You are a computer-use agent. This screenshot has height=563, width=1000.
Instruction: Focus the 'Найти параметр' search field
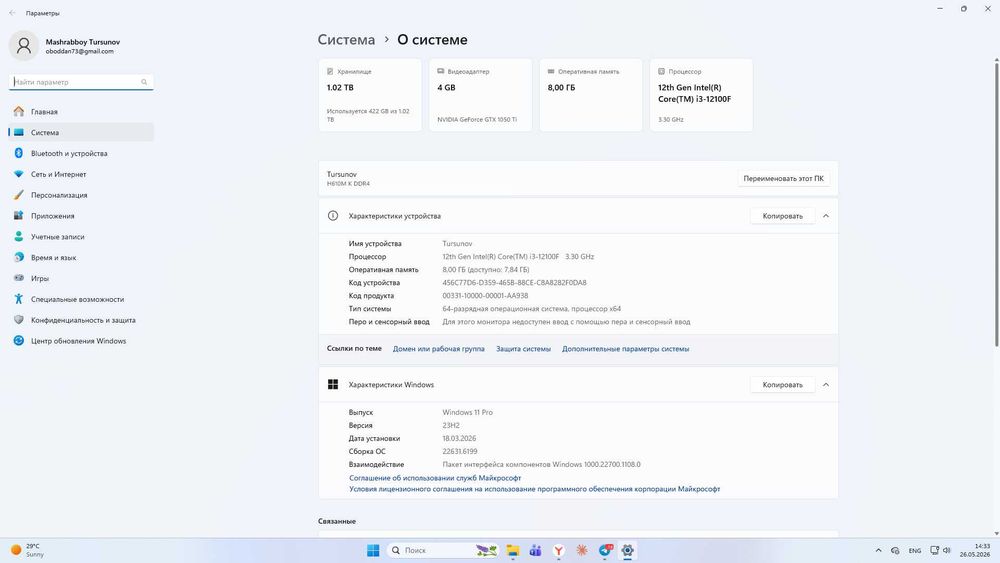[x=81, y=82]
